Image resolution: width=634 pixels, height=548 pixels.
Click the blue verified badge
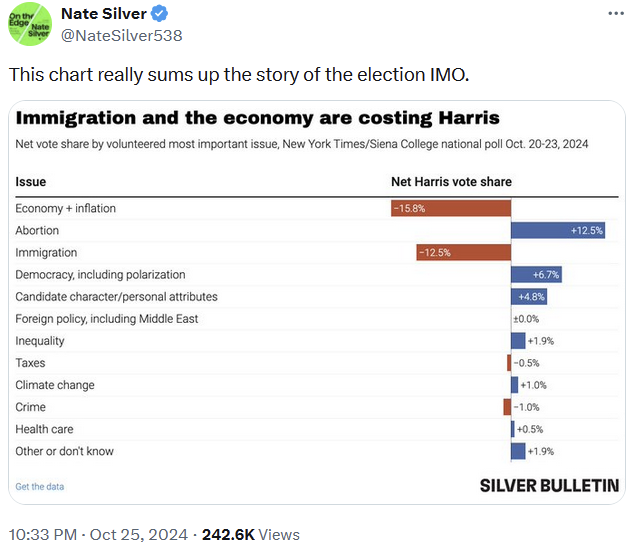pos(159,14)
